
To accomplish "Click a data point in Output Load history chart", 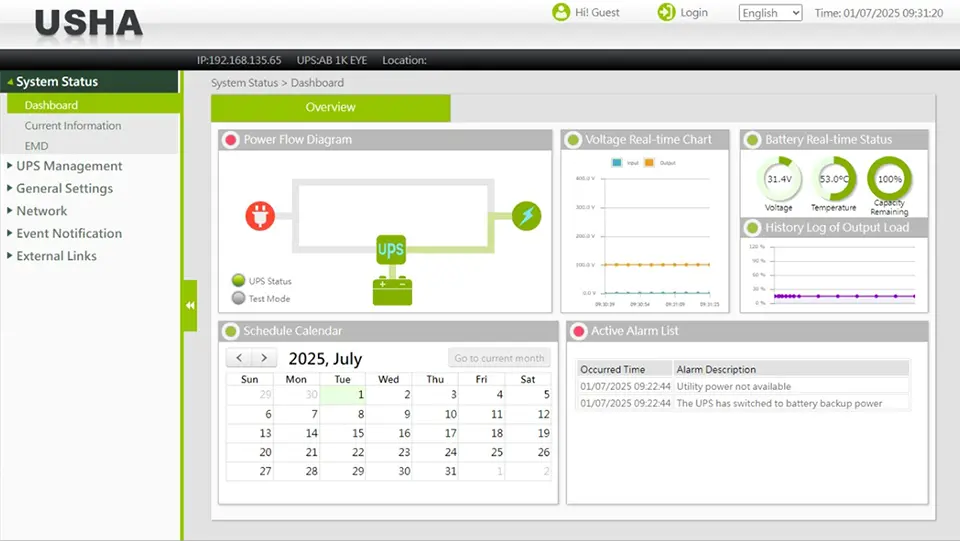I will coord(818,296).
